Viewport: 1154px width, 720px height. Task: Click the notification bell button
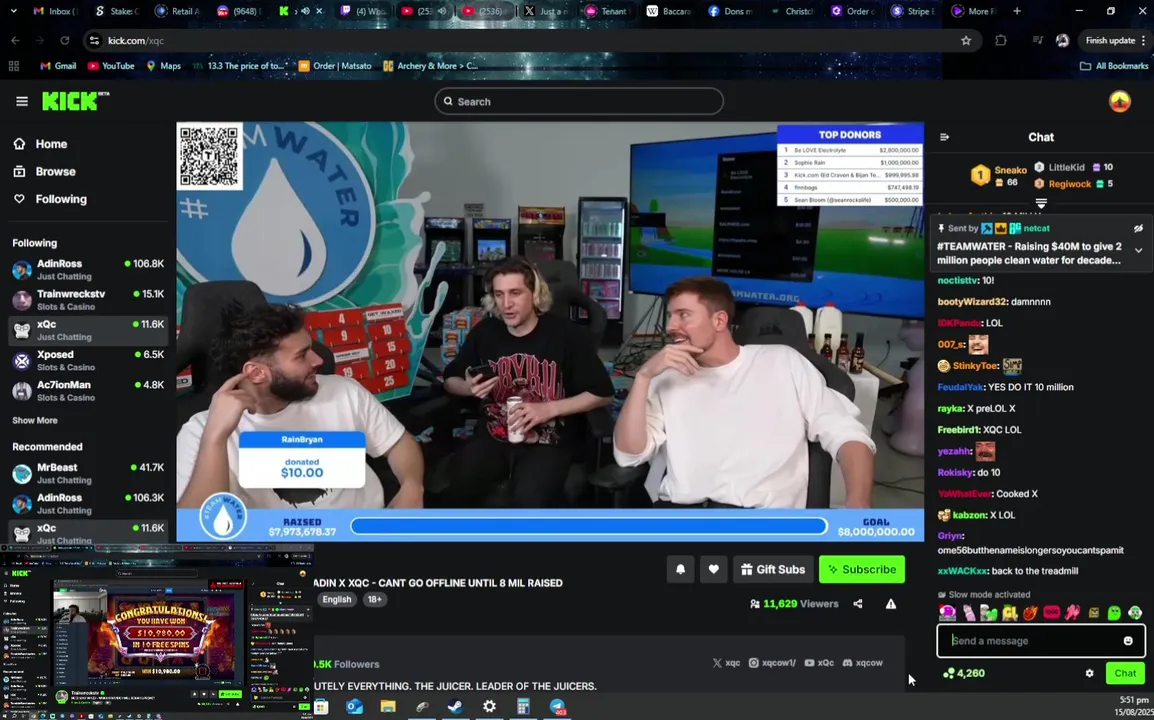coord(680,569)
